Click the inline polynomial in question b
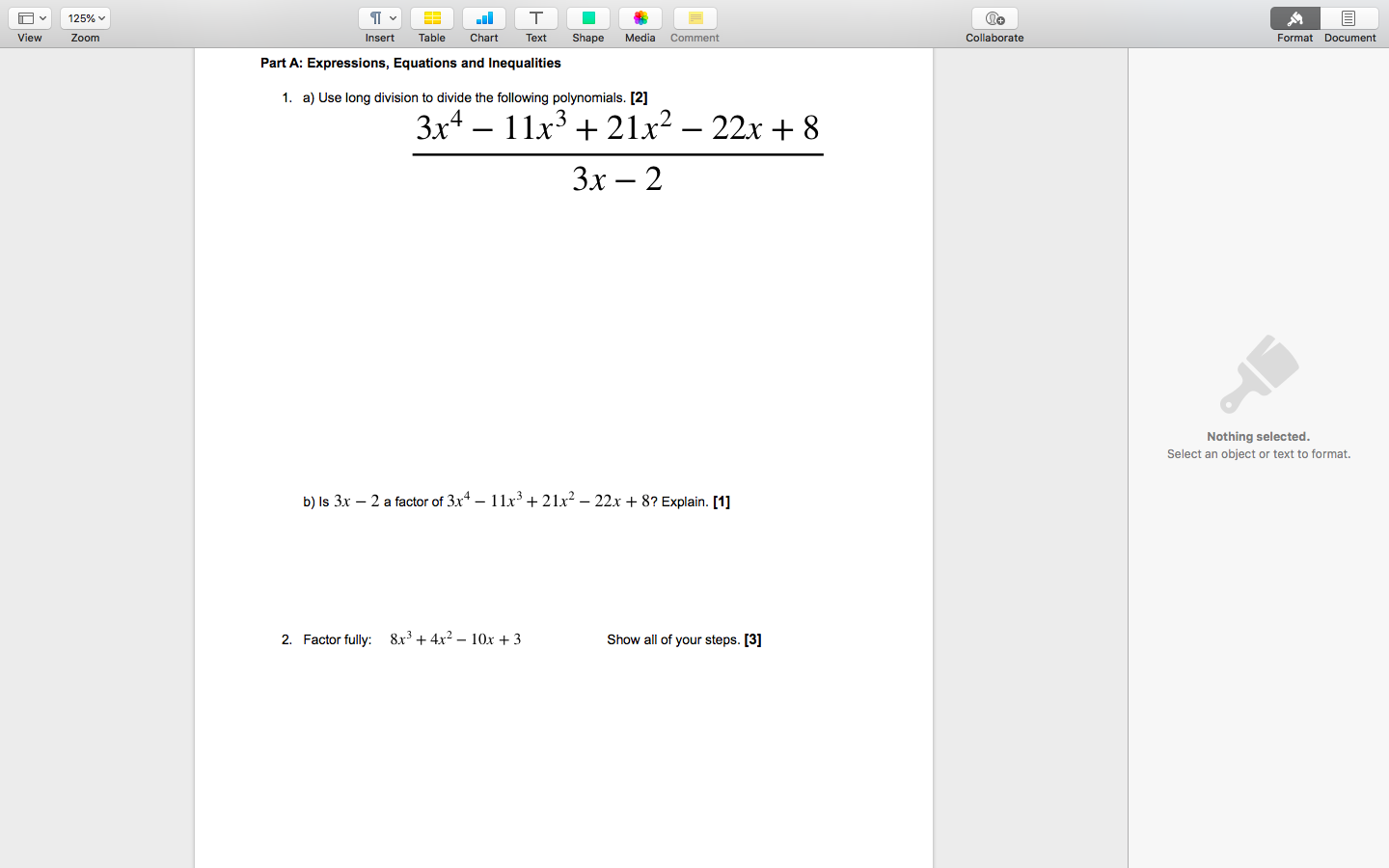This screenshot has width=1389, height=868. coord(548,500)
